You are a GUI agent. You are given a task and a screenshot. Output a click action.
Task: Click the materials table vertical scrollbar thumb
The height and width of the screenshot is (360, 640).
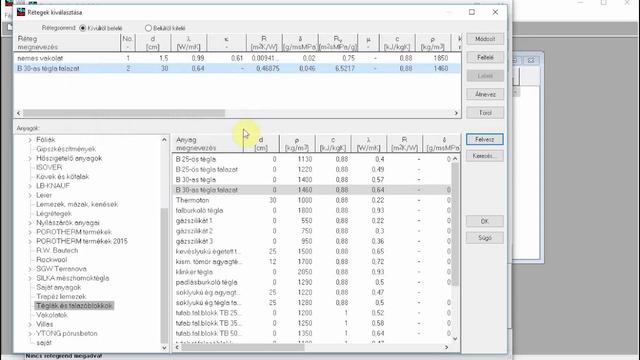[x=455, y=224]
